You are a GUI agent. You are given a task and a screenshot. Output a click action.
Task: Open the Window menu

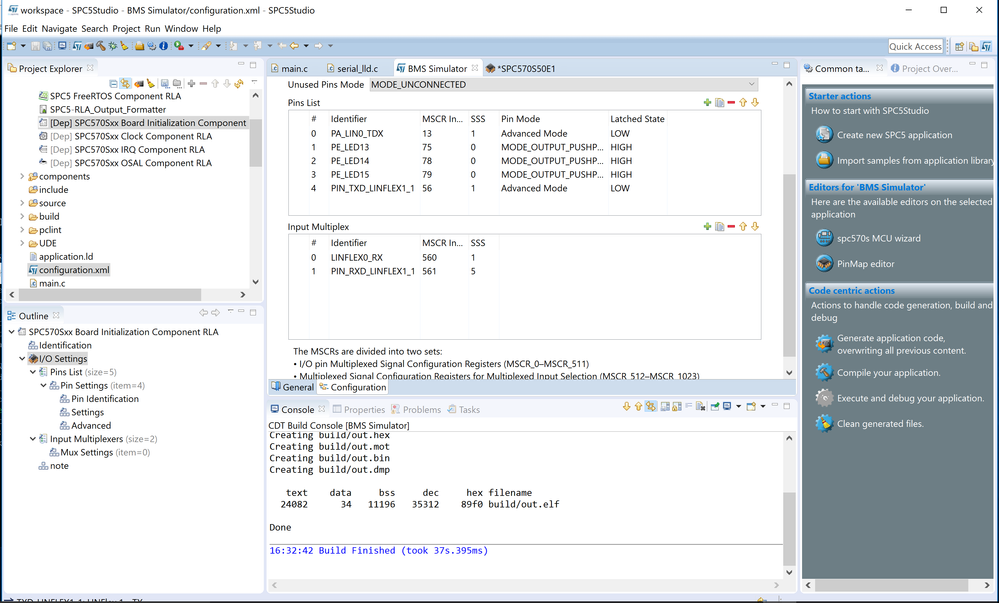(181, 29)
